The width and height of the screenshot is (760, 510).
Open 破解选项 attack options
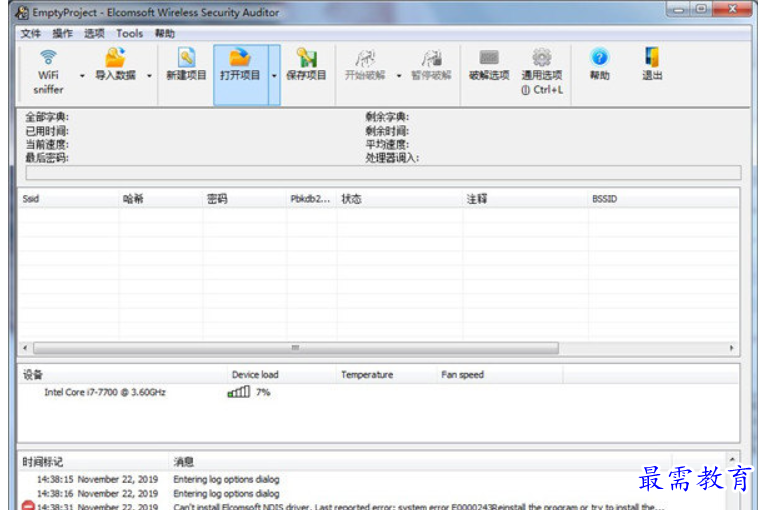489,64
